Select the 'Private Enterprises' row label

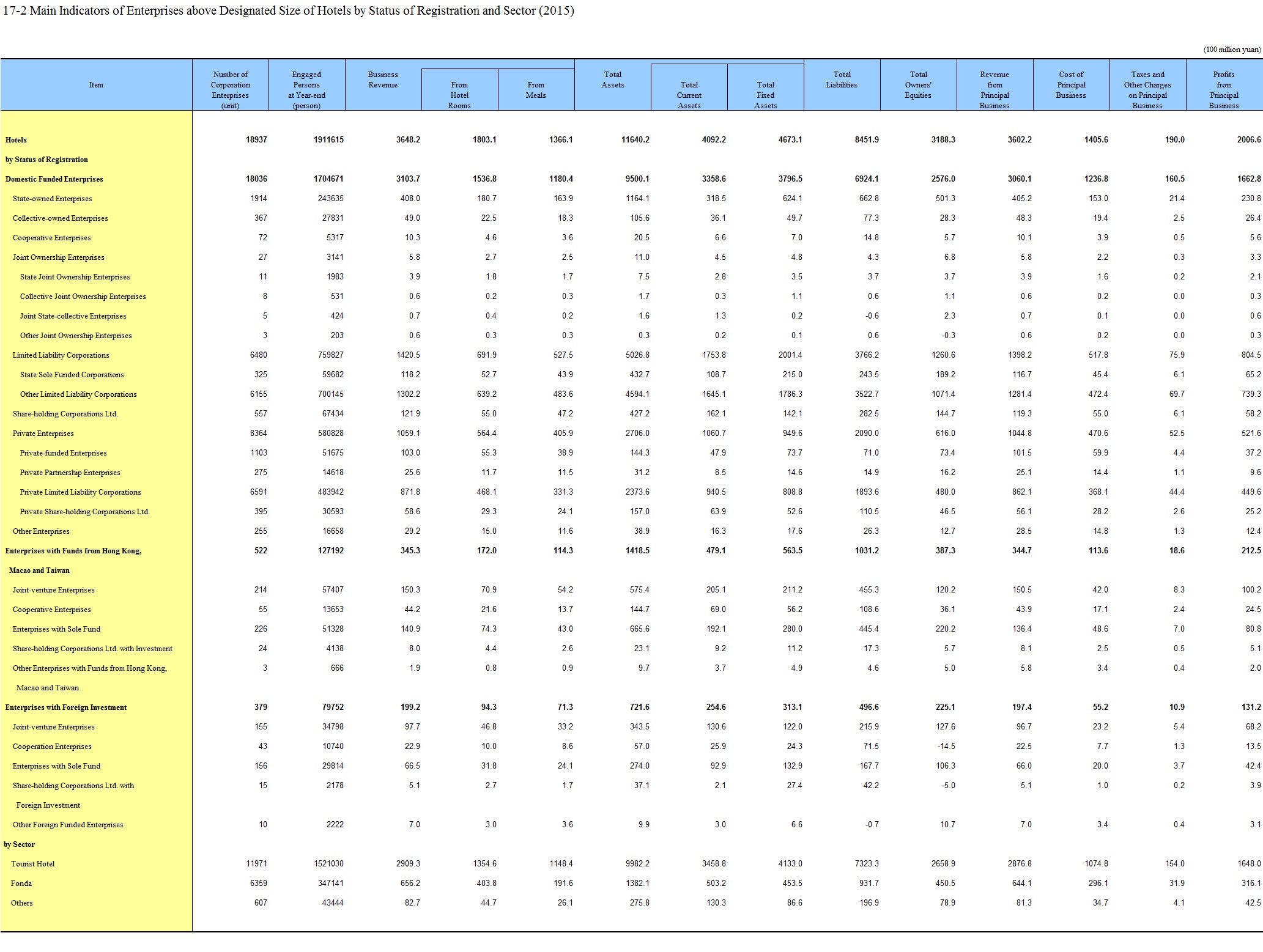pyautogui.click(x=43, y=434)
